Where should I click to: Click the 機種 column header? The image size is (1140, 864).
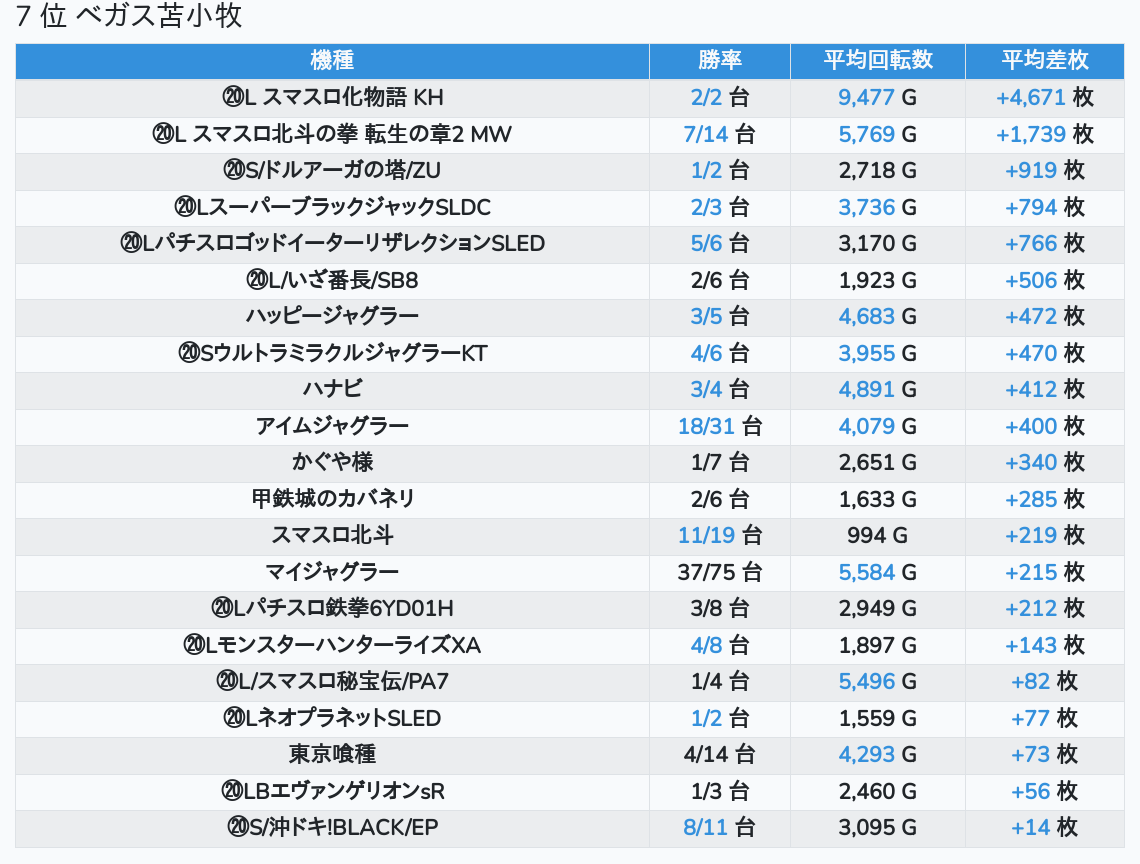332,60
